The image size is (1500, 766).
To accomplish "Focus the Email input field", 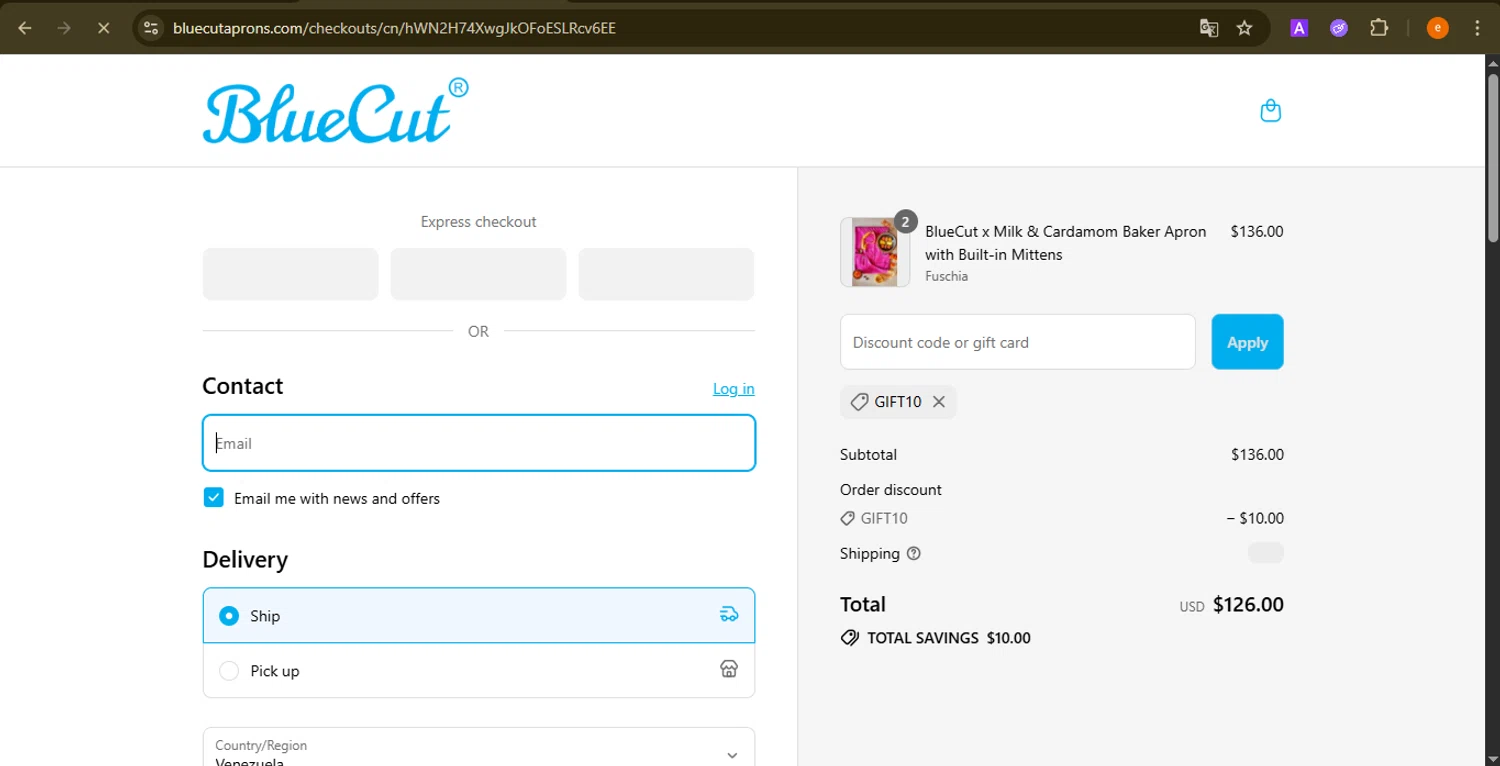I will pos(479,443).
